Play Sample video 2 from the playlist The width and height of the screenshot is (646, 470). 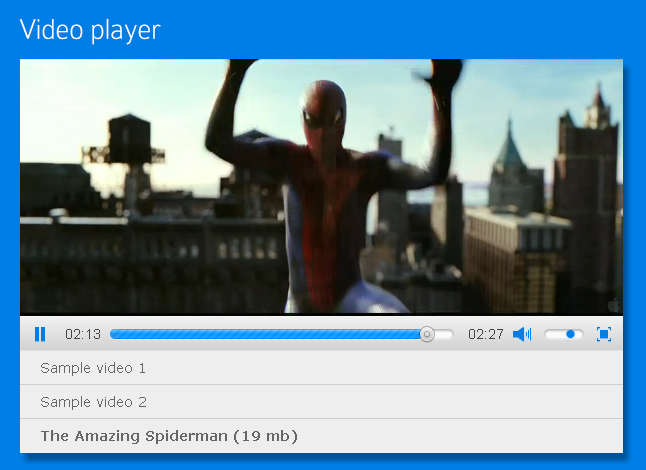[x=321, y=402]
